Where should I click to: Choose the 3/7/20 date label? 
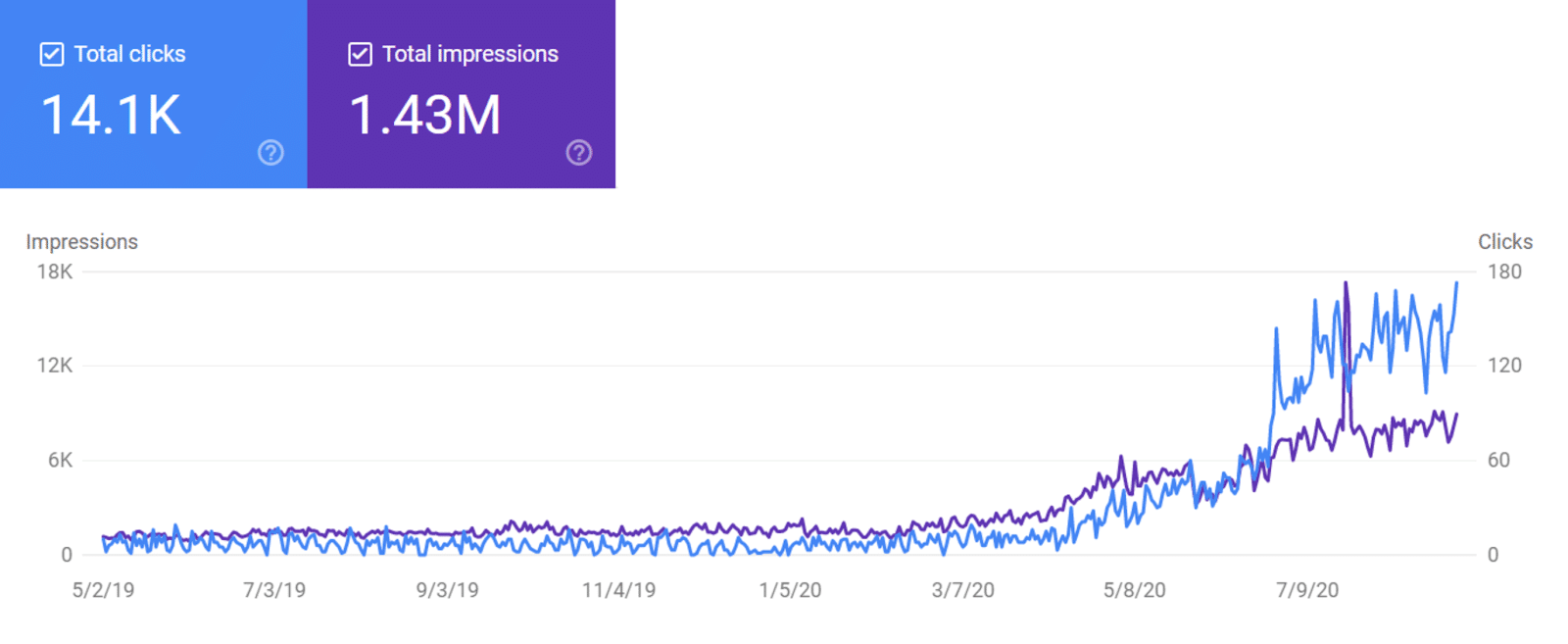962,590
